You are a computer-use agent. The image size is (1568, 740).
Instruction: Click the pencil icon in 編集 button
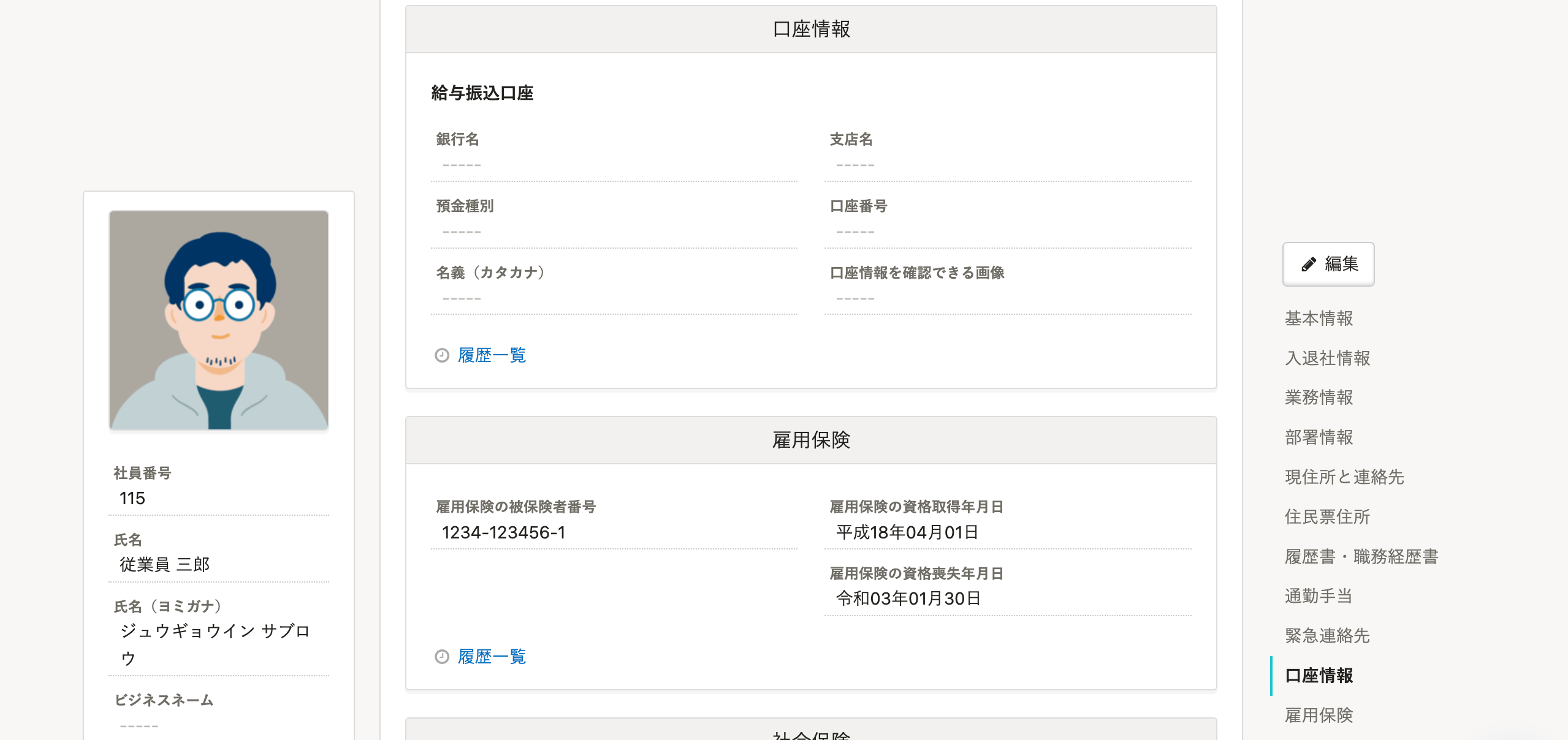(1308, 265)
